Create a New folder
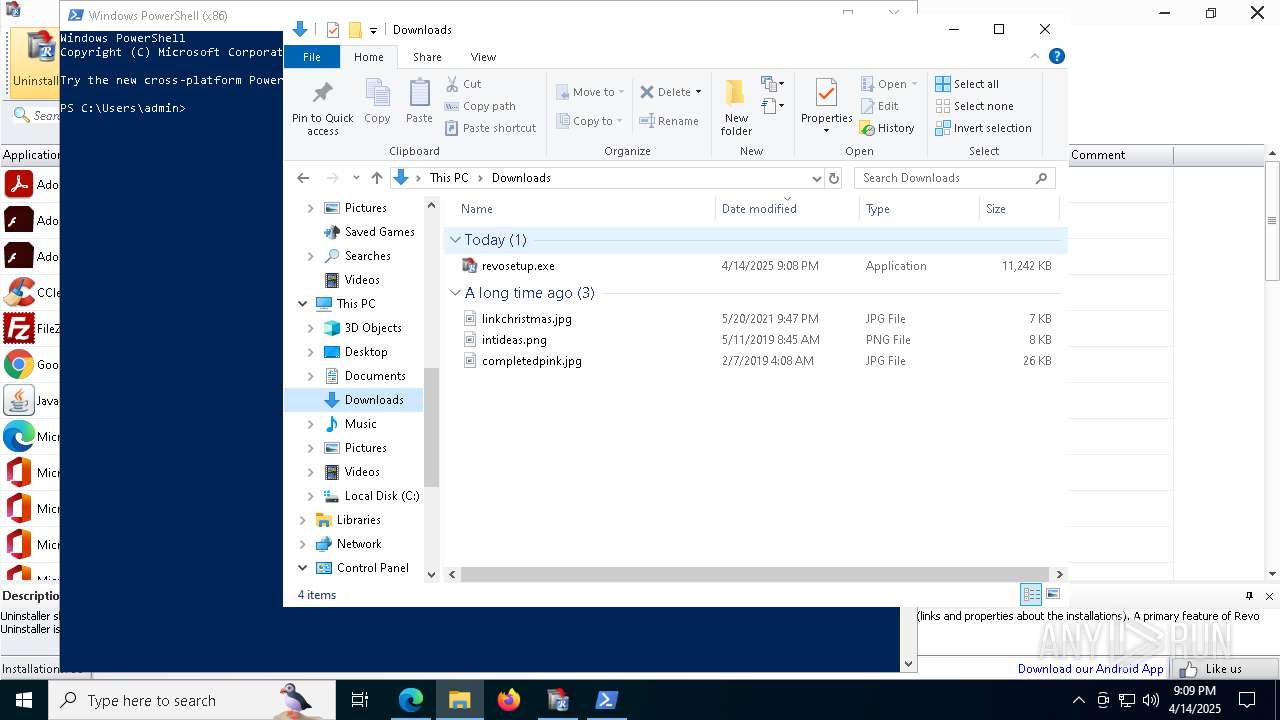1280x720 pixels. point(736,107)
